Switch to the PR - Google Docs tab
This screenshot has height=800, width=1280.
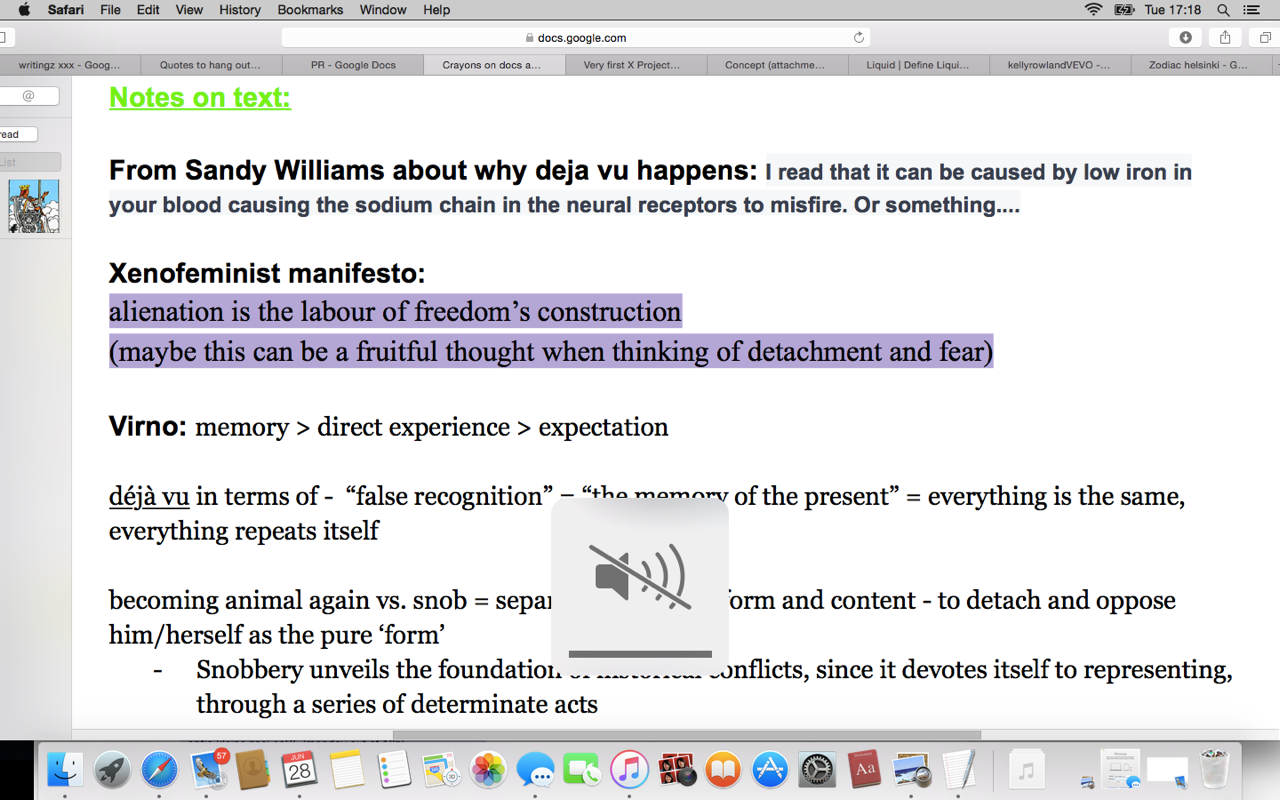(x=353, y=65)
